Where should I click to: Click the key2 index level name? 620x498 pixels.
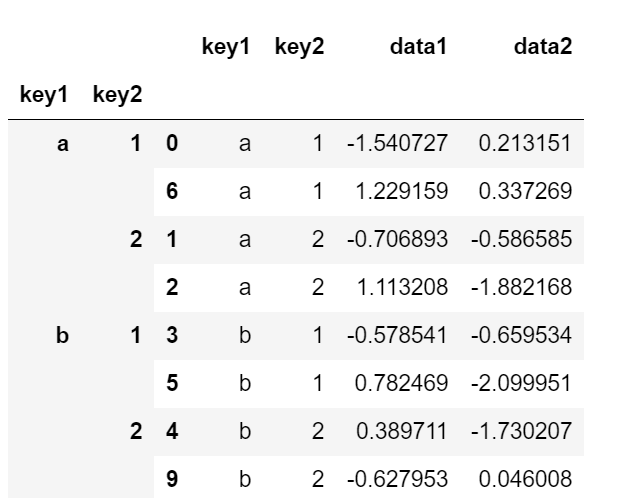(117, 95)
